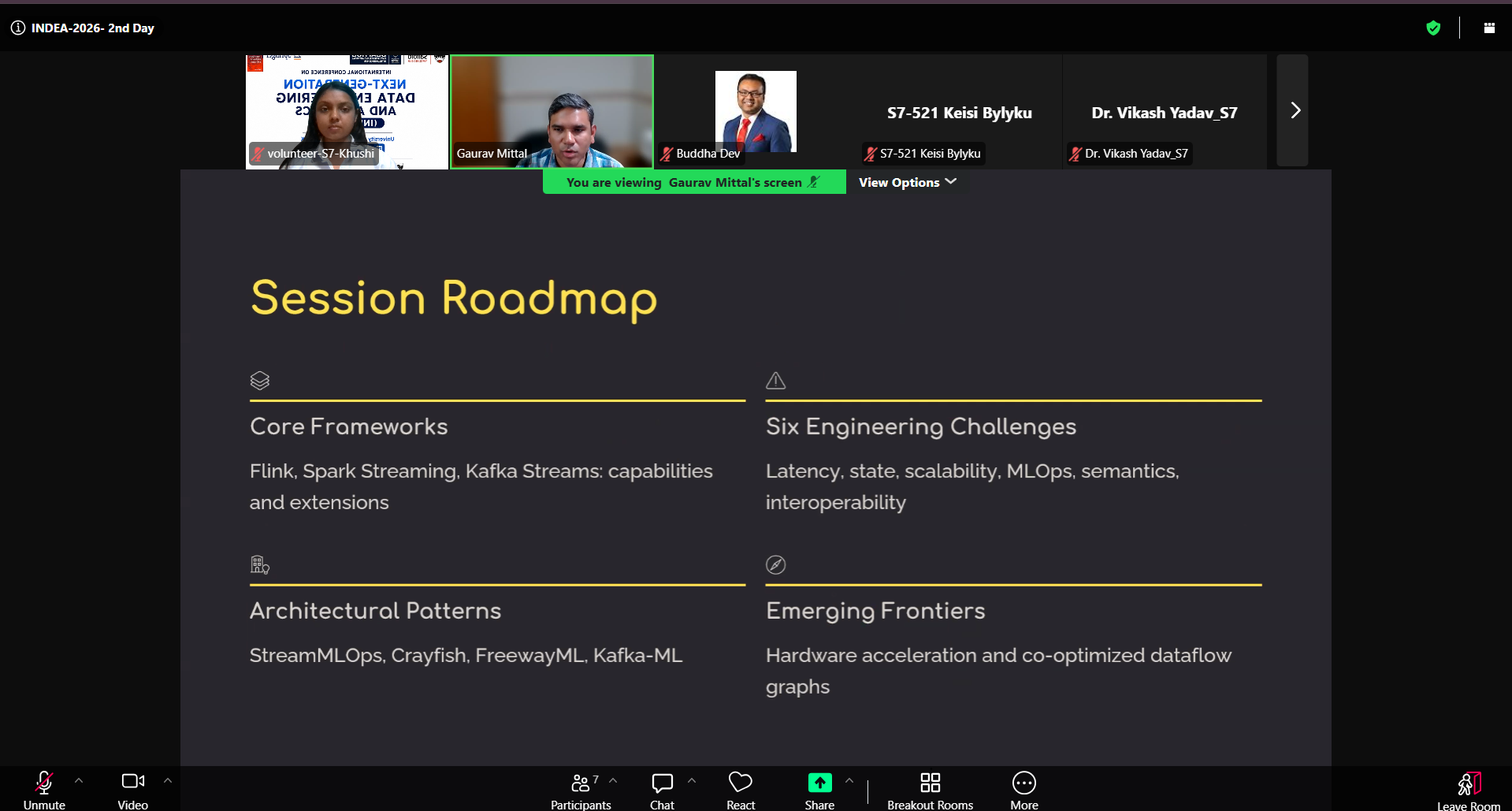Click muted mic icon on Dr. Vikash Yadav_S7 label

pos(1075,154)
